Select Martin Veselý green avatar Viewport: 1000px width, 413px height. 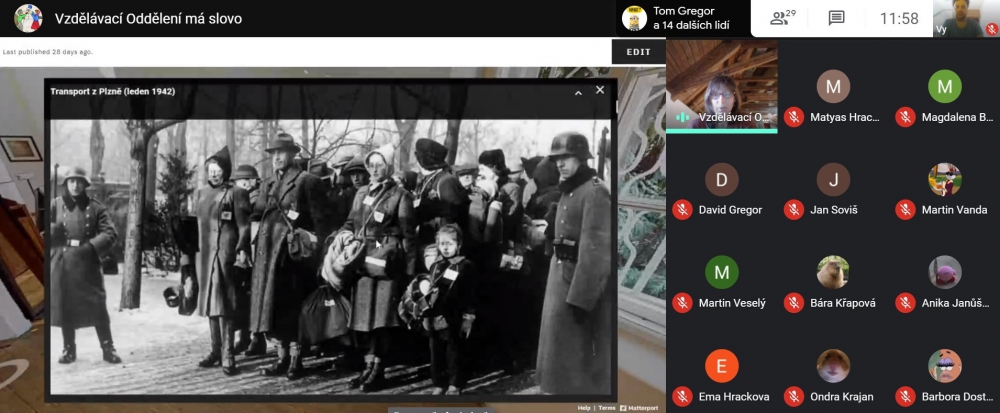(x=721, y=273)
